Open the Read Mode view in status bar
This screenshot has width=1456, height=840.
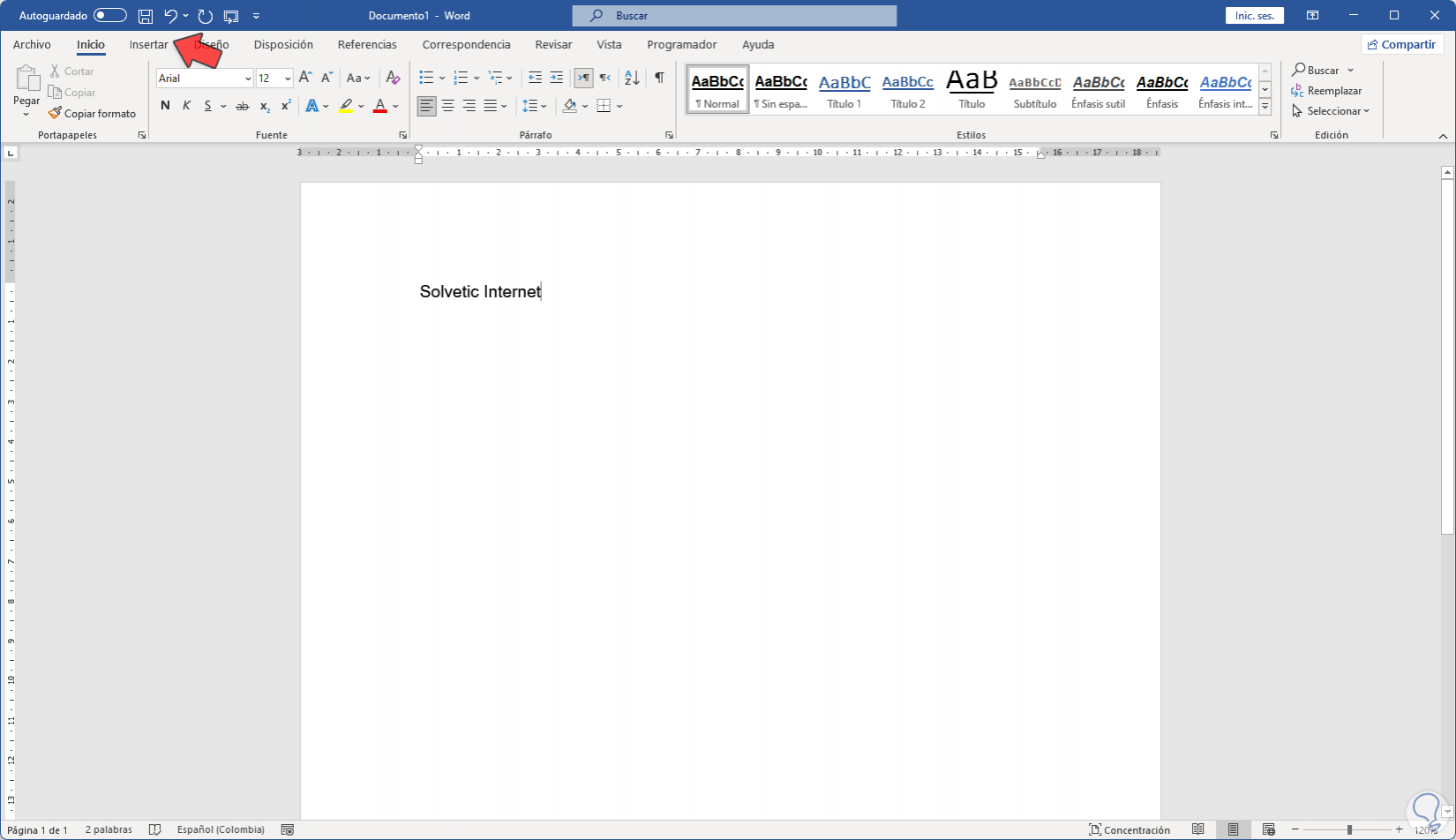click(x=1197, y=829)
